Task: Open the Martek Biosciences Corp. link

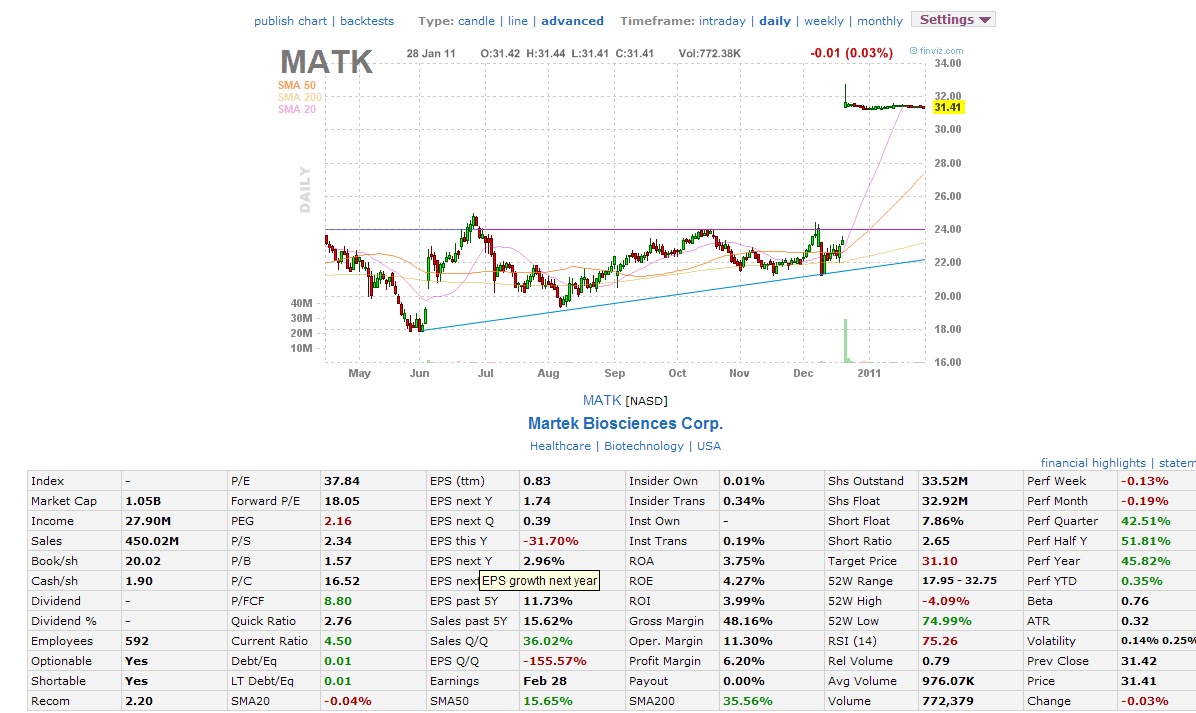Action: [625, 423]
